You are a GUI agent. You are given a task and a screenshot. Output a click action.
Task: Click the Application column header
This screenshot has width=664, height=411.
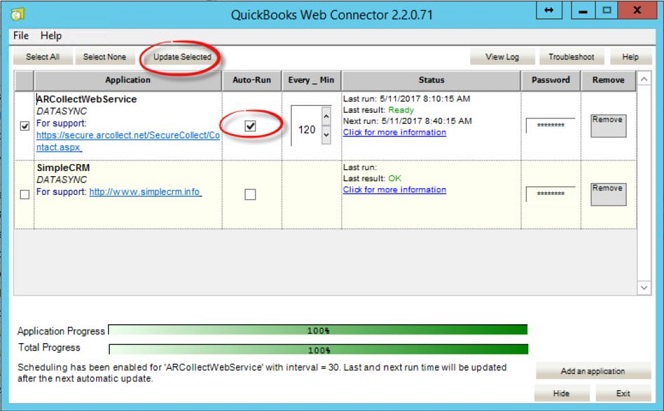click(x=128, y=80)
